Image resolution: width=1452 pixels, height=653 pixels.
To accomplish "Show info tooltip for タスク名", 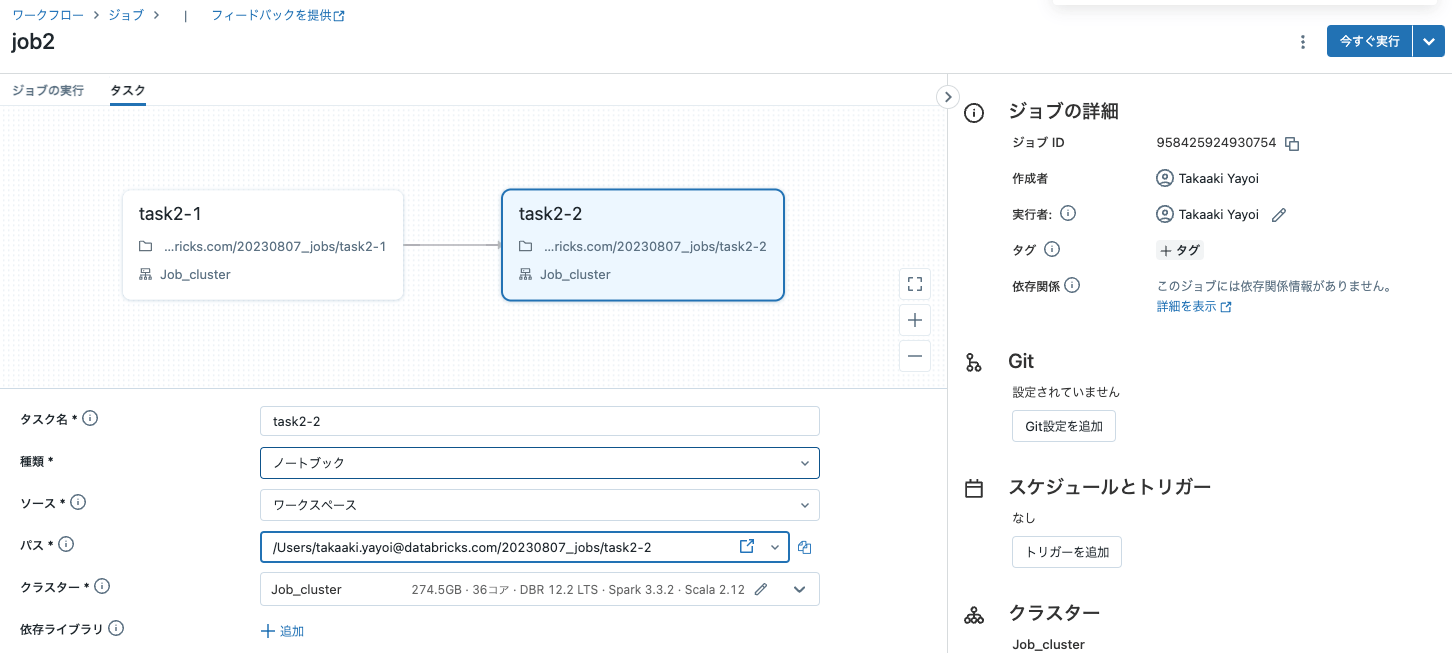I will 90,419.
